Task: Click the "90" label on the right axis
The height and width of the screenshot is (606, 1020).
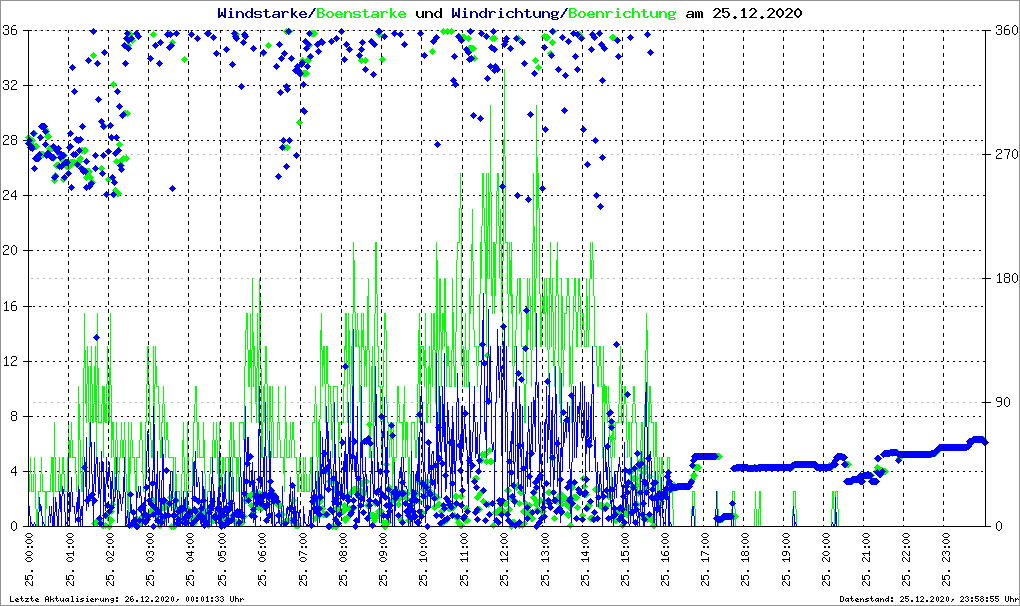Action: click(1001, 402)
